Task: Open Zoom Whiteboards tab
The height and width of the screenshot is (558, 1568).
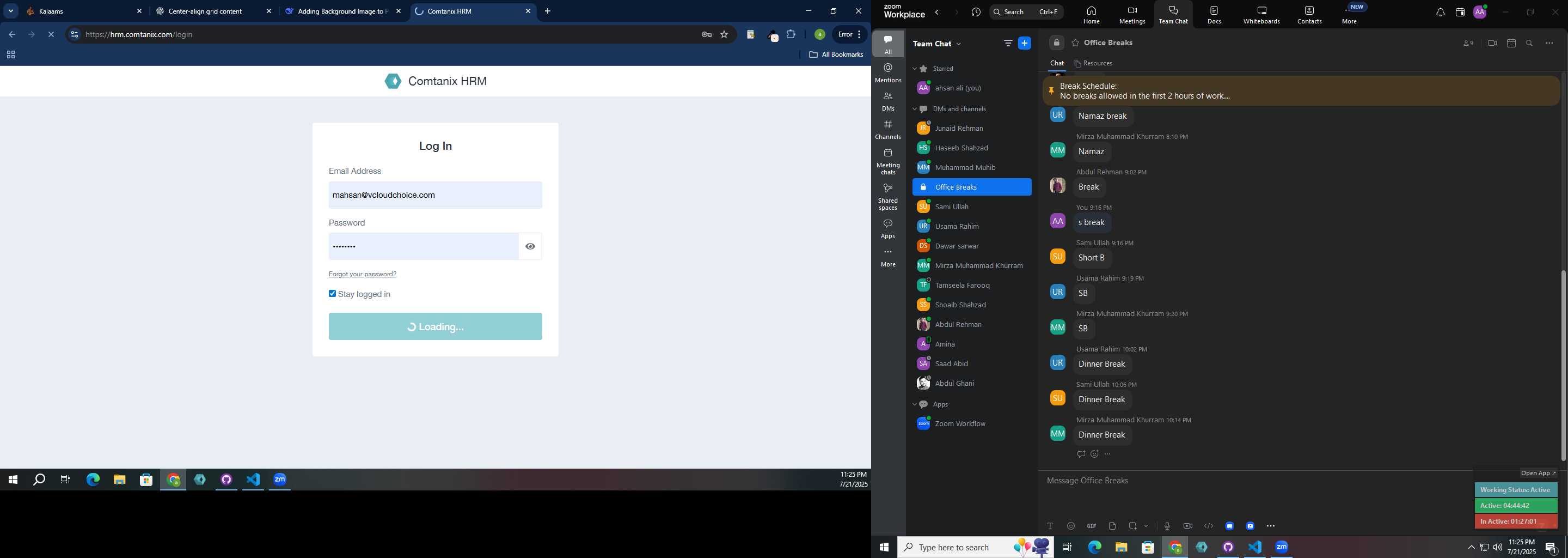Action: (x=1262, y=15)
